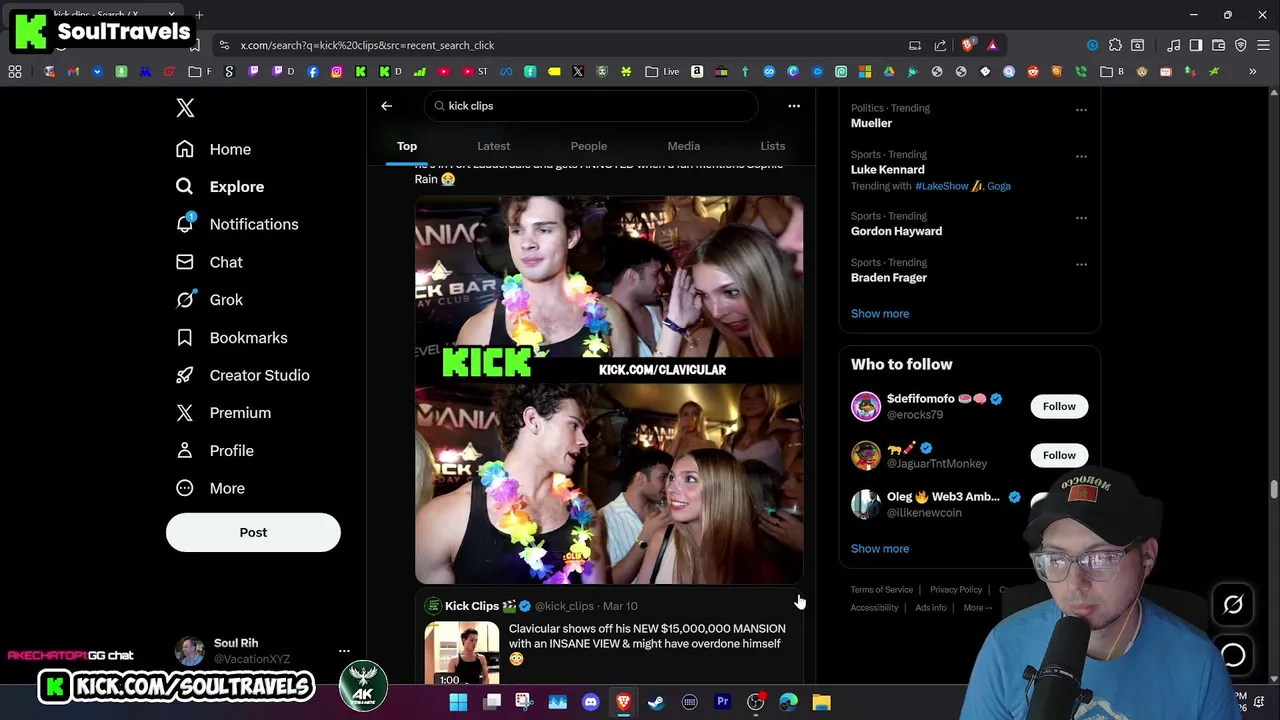This screenshot has height=720, width=1280.
Task: Open the Chat section
Action: coord(209,262)
